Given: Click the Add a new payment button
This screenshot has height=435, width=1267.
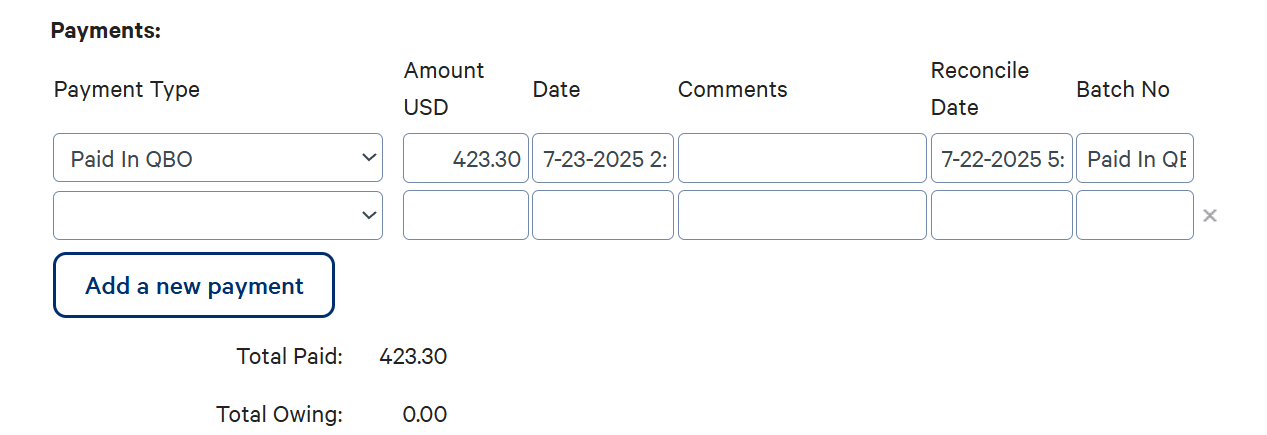Looking at the screenshot, I should (193, 285).
